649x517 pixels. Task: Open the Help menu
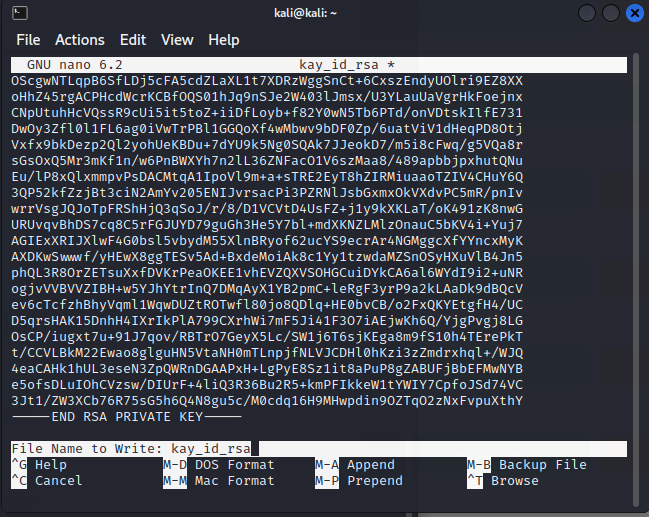pyautogui.click(x=223, y=40)
